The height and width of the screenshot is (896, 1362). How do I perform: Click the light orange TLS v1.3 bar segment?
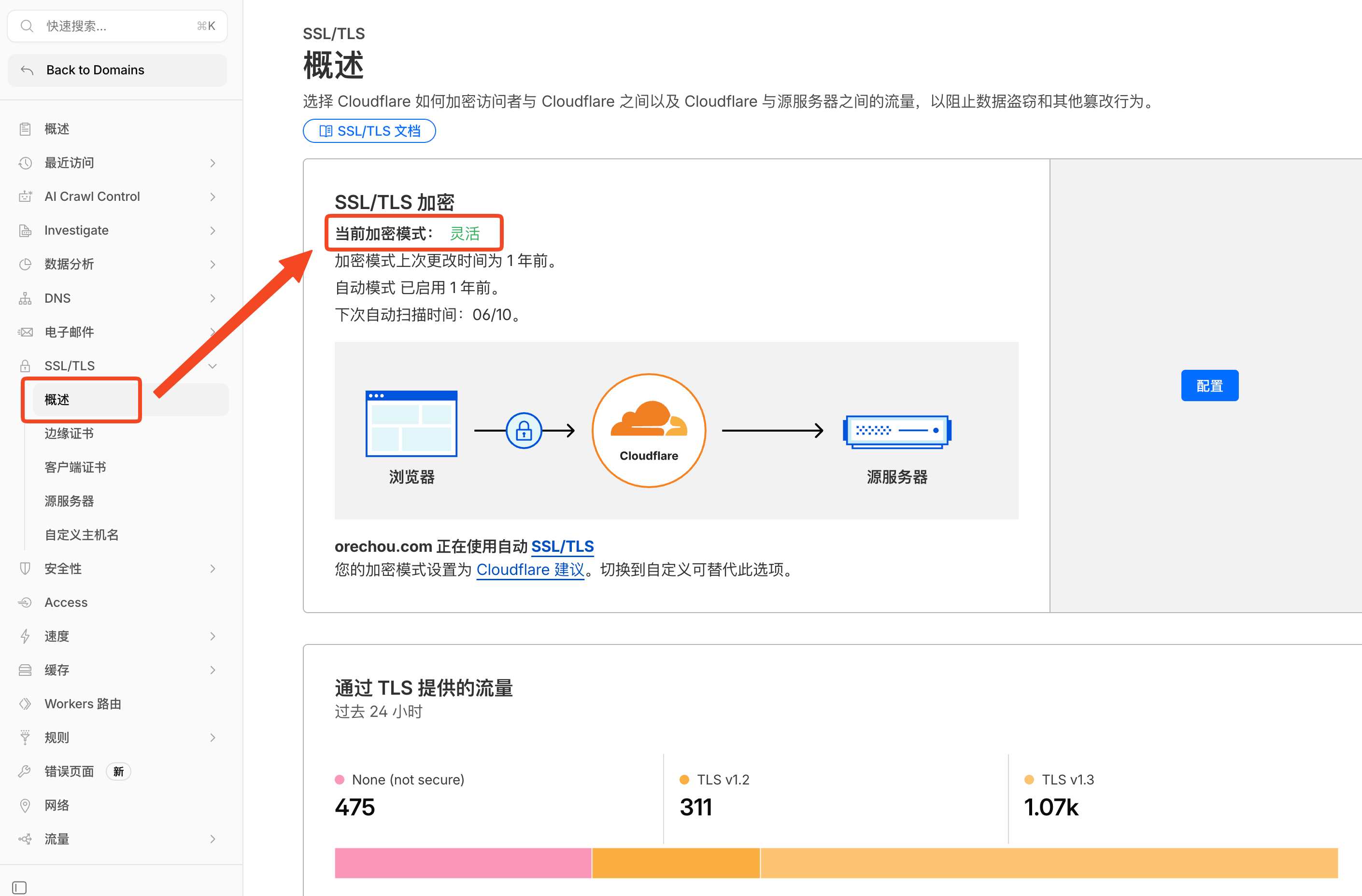1049,863
